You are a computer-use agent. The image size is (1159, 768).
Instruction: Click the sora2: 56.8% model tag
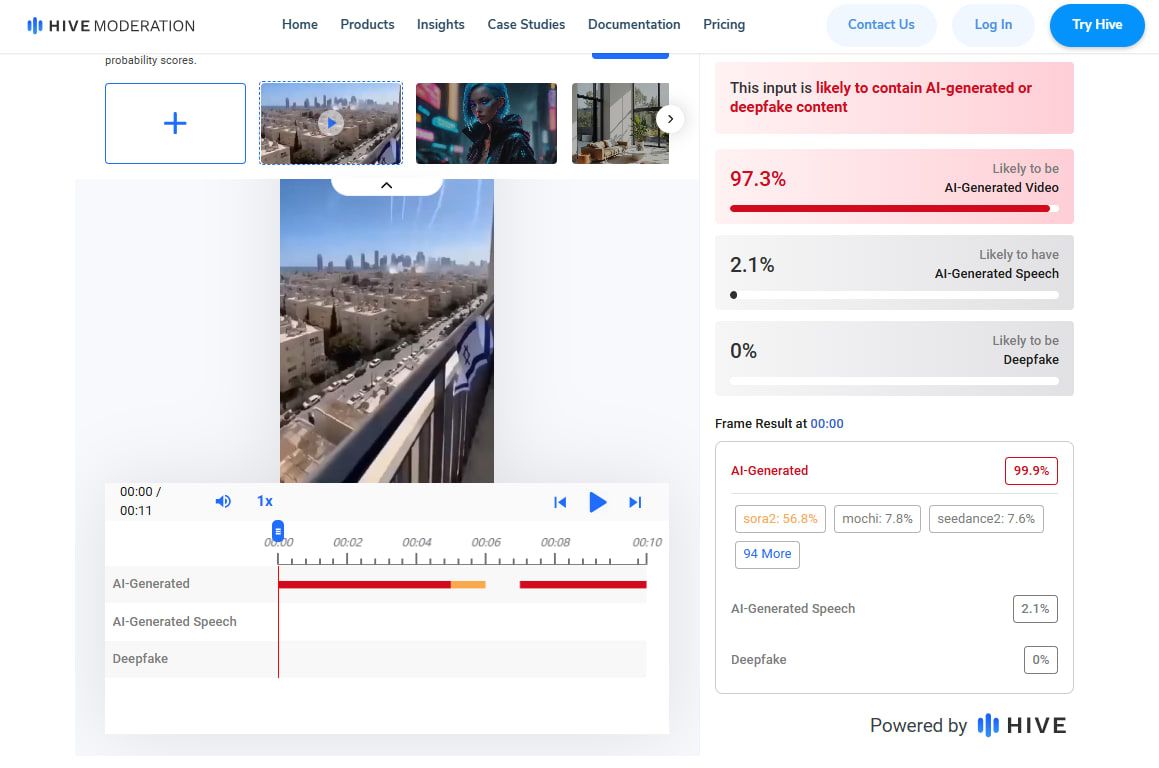(x=779, y=519)
